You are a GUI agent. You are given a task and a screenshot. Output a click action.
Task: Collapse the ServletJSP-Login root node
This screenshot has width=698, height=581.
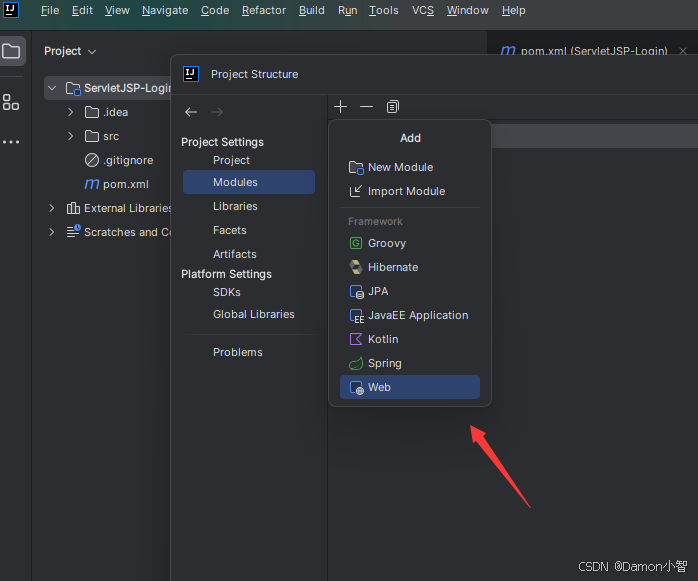(x=52, y=88)
